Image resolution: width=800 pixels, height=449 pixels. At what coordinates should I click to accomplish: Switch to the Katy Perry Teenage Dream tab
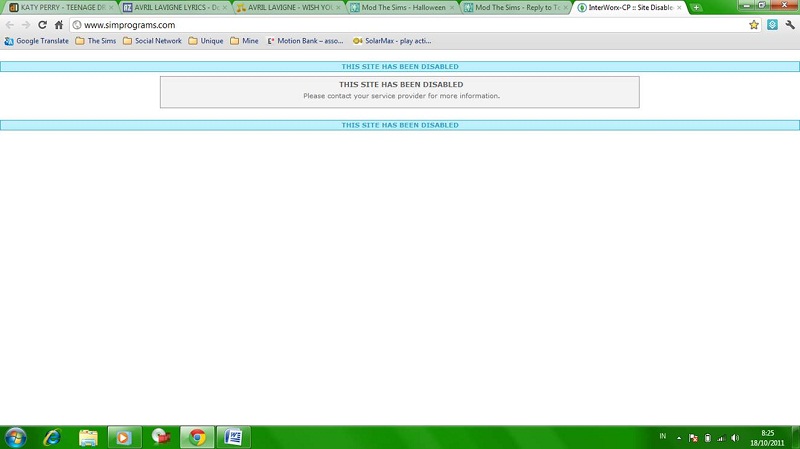[57, 7]
